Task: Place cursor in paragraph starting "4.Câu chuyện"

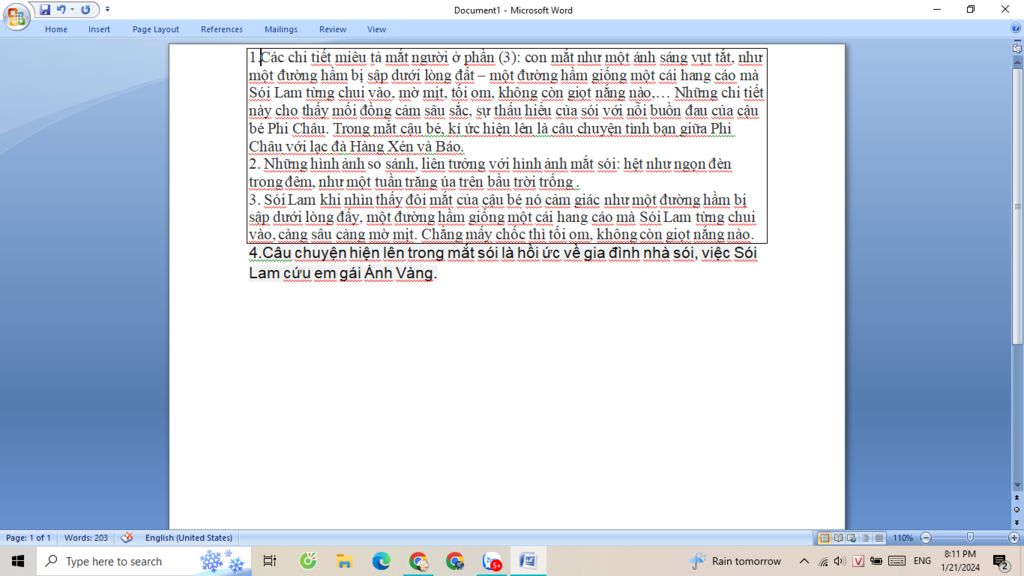Action: point(503,263)
